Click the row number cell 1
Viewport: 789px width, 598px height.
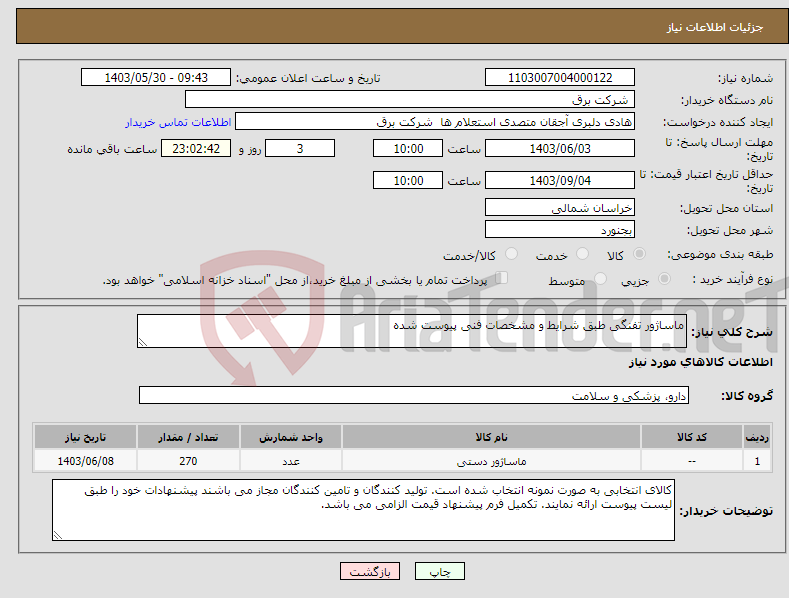coord(757,461)
